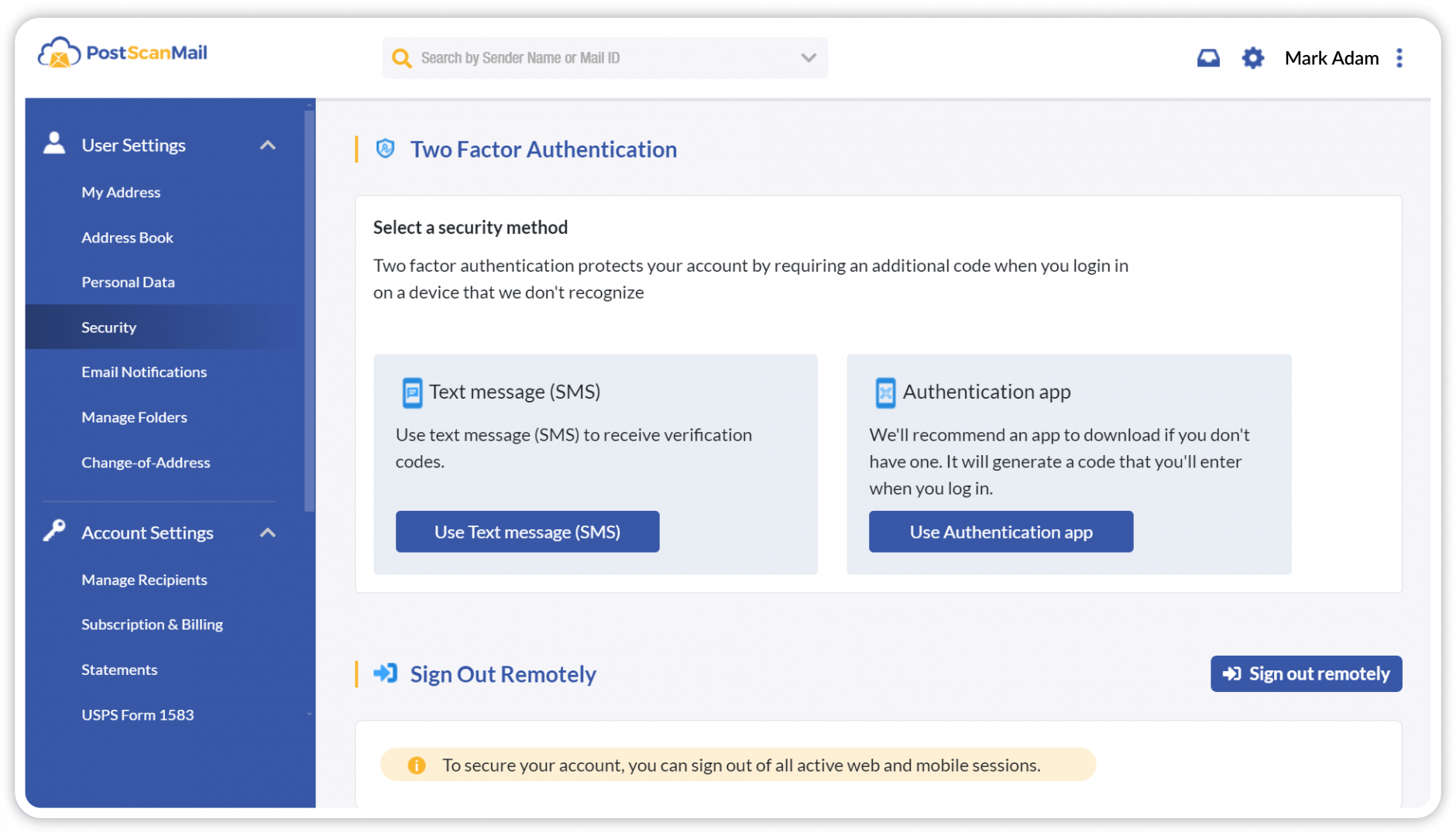Image resolution: width=1456 pixels, height=836 pixels.
Task: Click the PostScanMail logo
Action: click(122, 52)
